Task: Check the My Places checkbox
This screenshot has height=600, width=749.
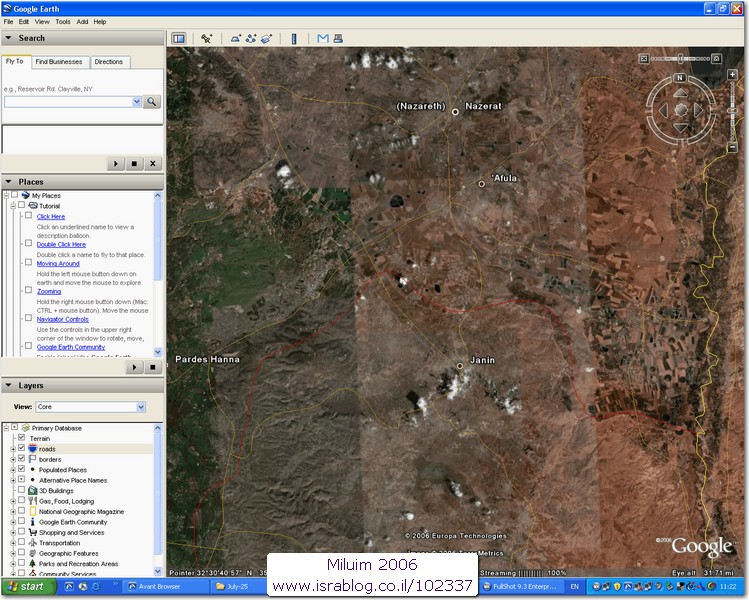Action: [x=15, y=195]
